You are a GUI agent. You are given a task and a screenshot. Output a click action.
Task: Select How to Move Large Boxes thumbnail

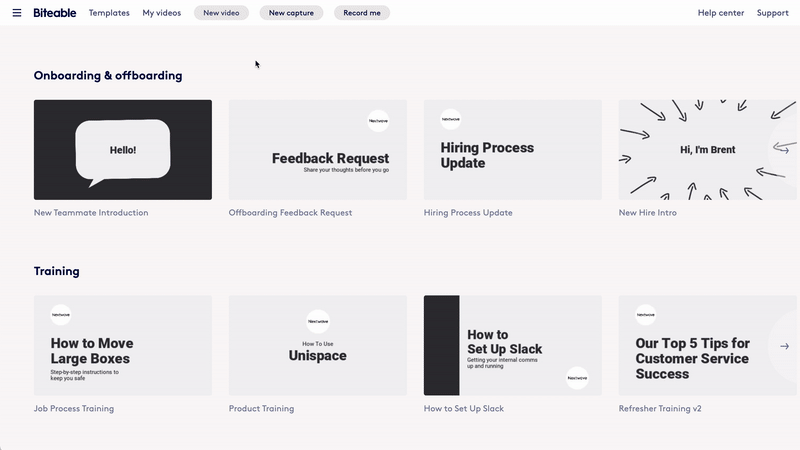click(123, 345)
